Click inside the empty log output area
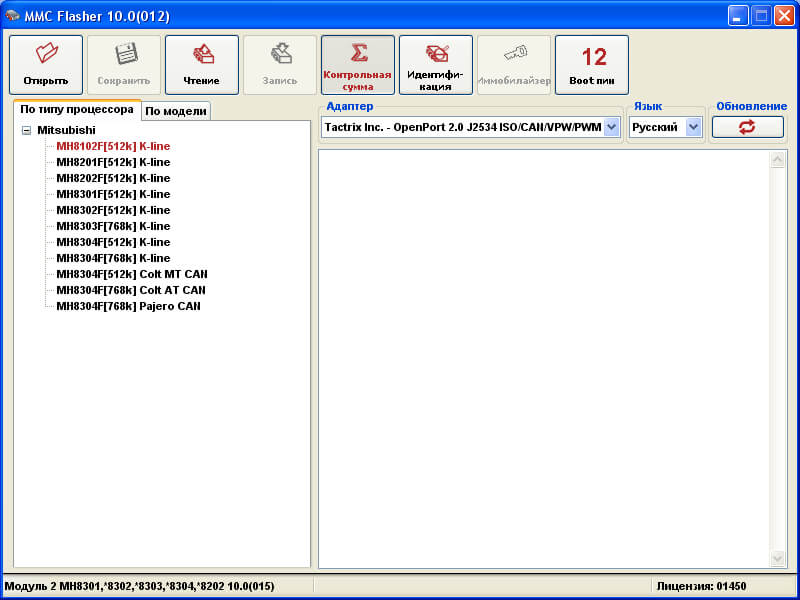Viewport: 800px width, 600px height. tap(544, 359)
